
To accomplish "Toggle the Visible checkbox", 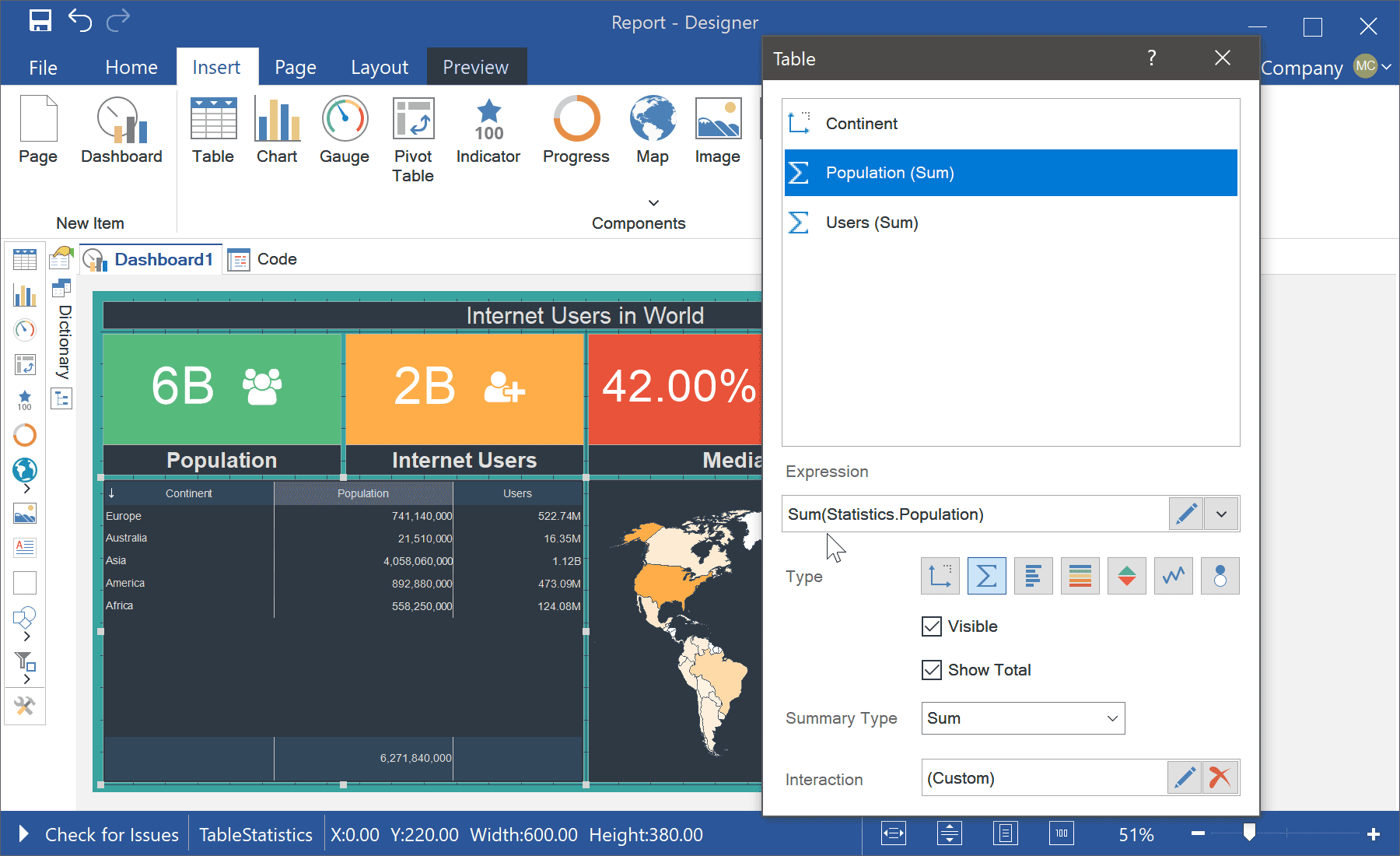I will tap(932, 626).
